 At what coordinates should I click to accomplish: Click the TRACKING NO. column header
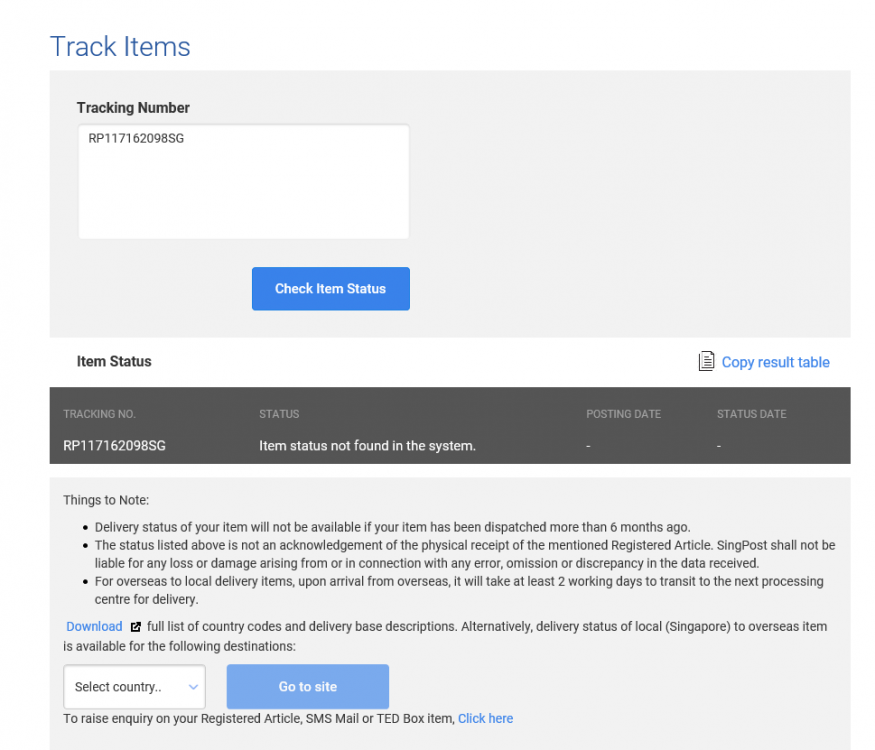click(x=99, y=414)
